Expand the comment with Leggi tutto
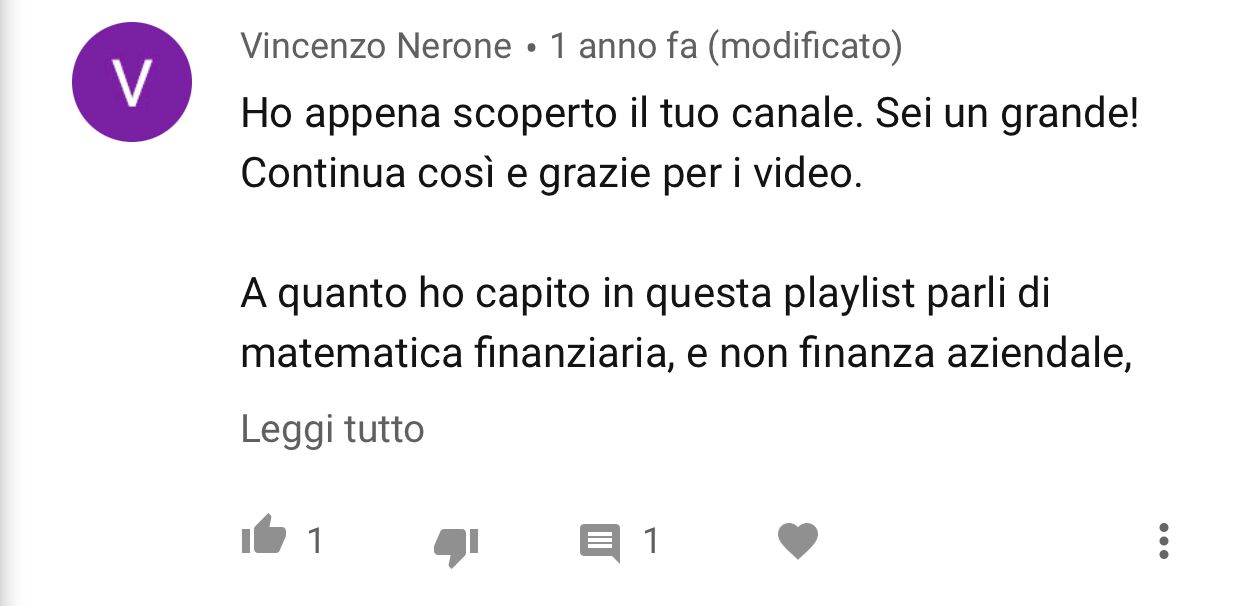The width and height of the screenshot is (1242, 606). coord(332,429)
